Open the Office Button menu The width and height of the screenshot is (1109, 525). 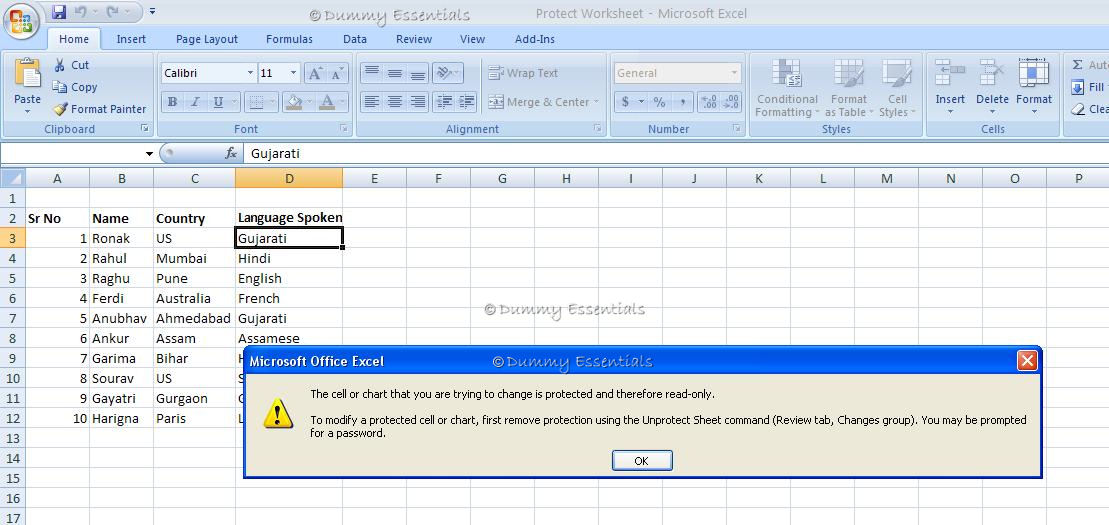tap(22, 20)
